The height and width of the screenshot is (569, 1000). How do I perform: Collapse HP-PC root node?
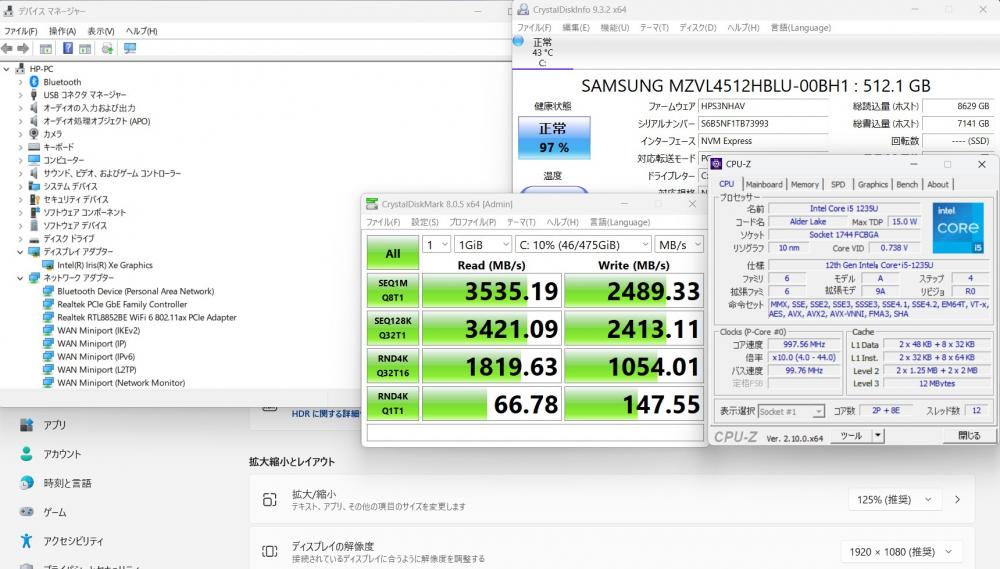tap(6, 69)
